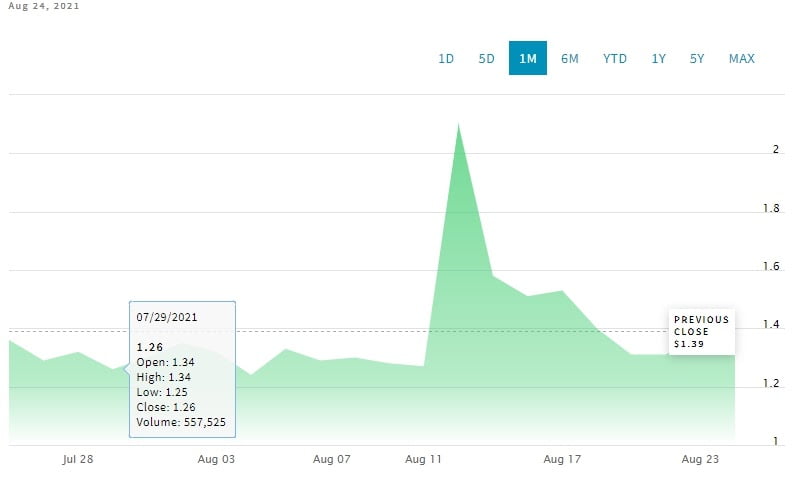Click the chart's highest peak point
The image size is (801, 481).
(458, 124)
